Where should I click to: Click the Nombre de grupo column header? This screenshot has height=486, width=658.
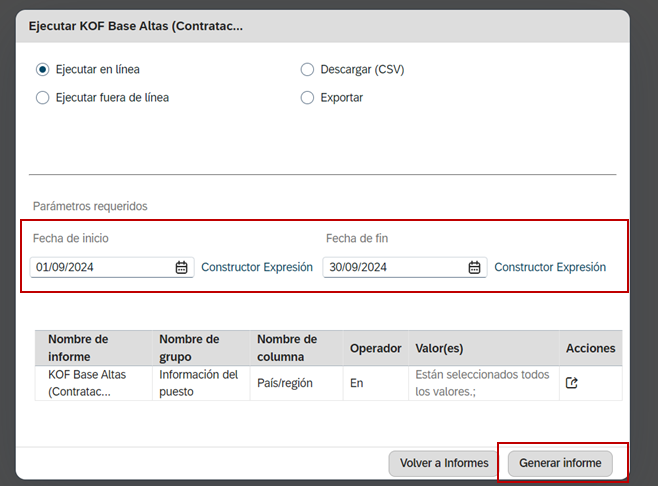point(188,348)
